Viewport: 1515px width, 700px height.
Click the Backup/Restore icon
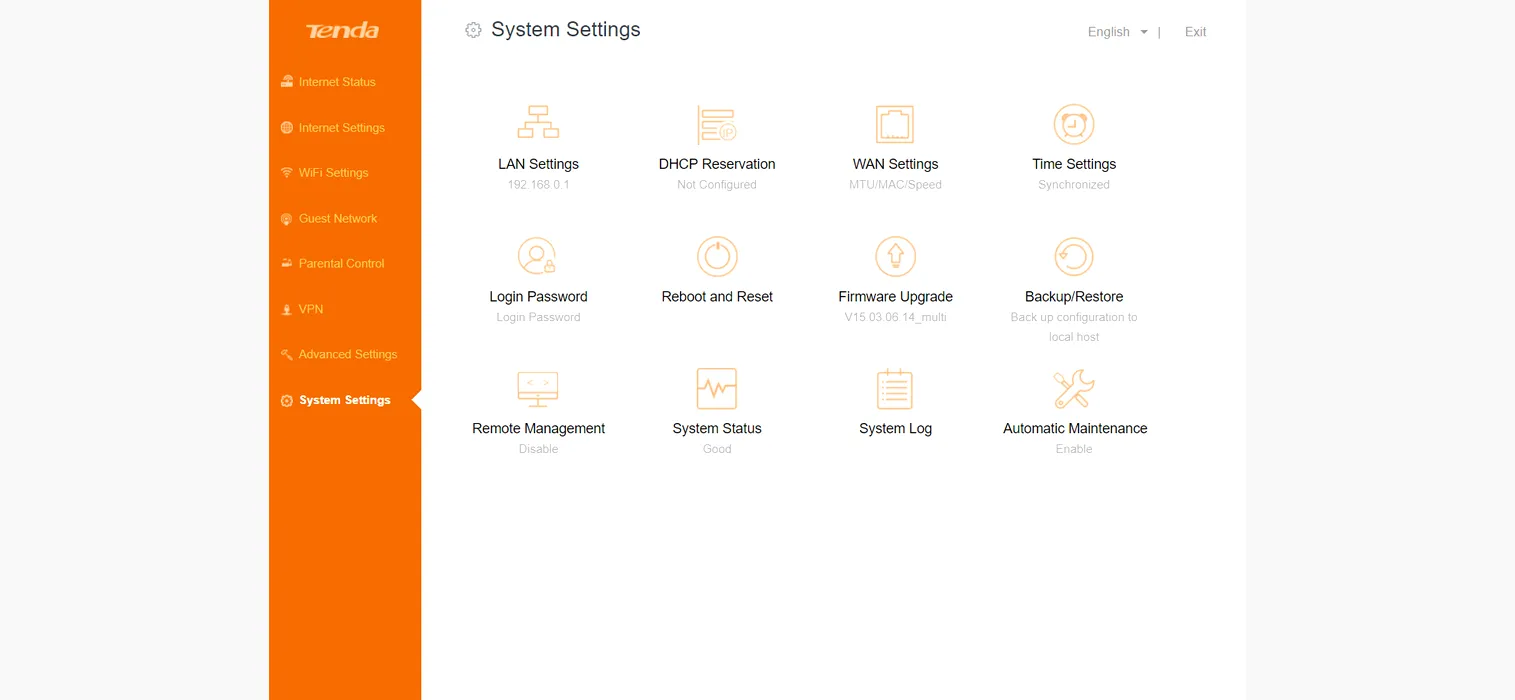click(x=1074, y=257)
